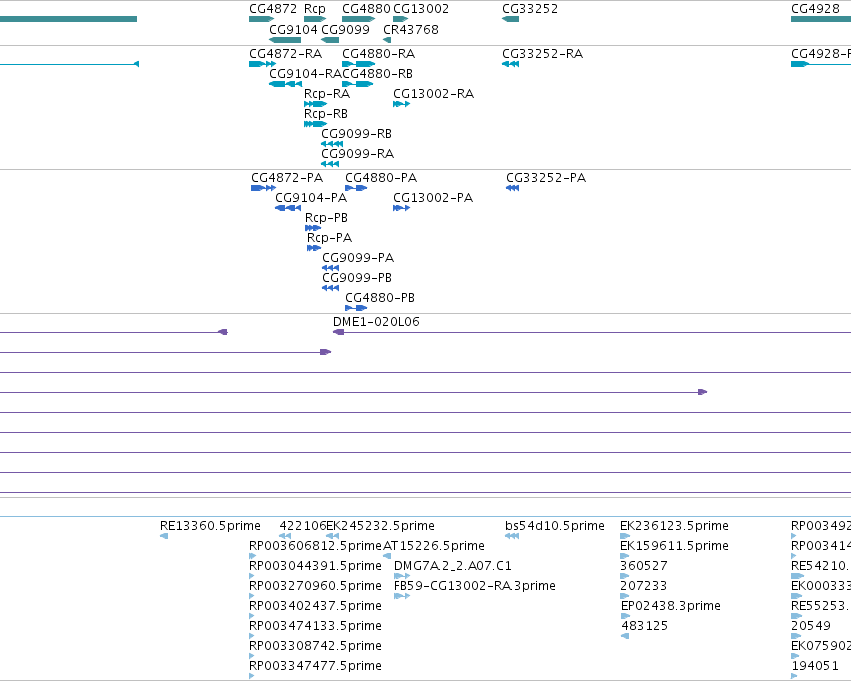Image resolution: width=851 pixels, height=681 pixels.
Task: Open the RP003474133.5prime EST label
Action: (x=315, y=626)
